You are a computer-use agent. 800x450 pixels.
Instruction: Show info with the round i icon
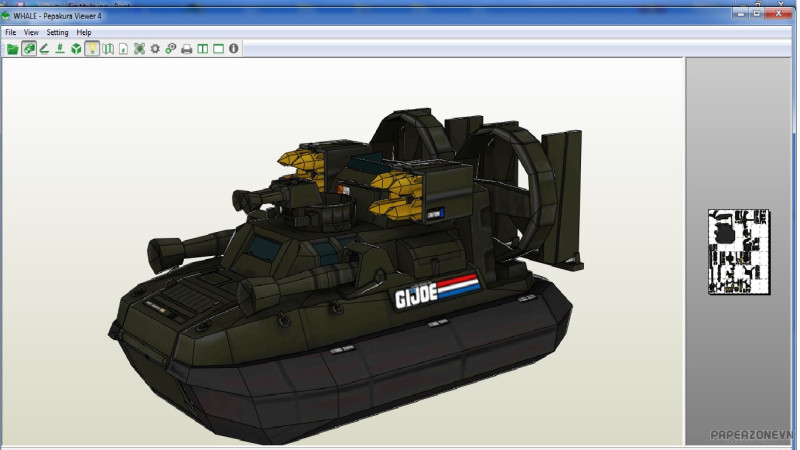pyautogui.click(x=234, y=48)
